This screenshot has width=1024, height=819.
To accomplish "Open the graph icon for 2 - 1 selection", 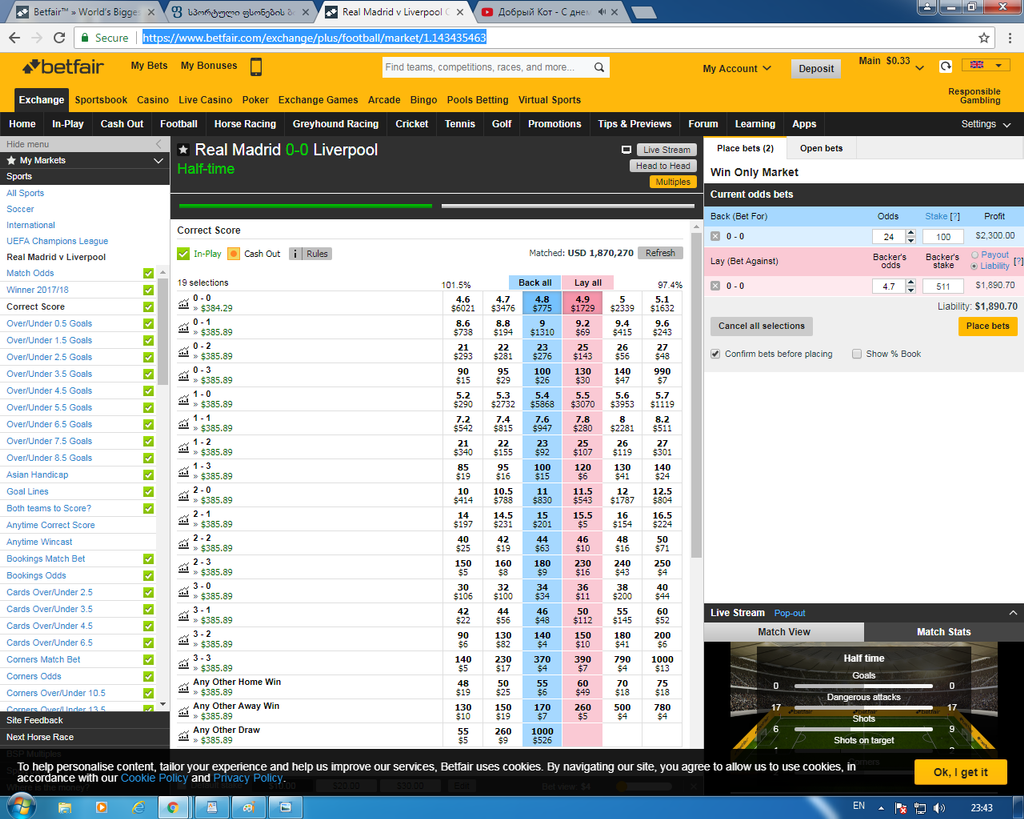I will (x=184, y=520).
